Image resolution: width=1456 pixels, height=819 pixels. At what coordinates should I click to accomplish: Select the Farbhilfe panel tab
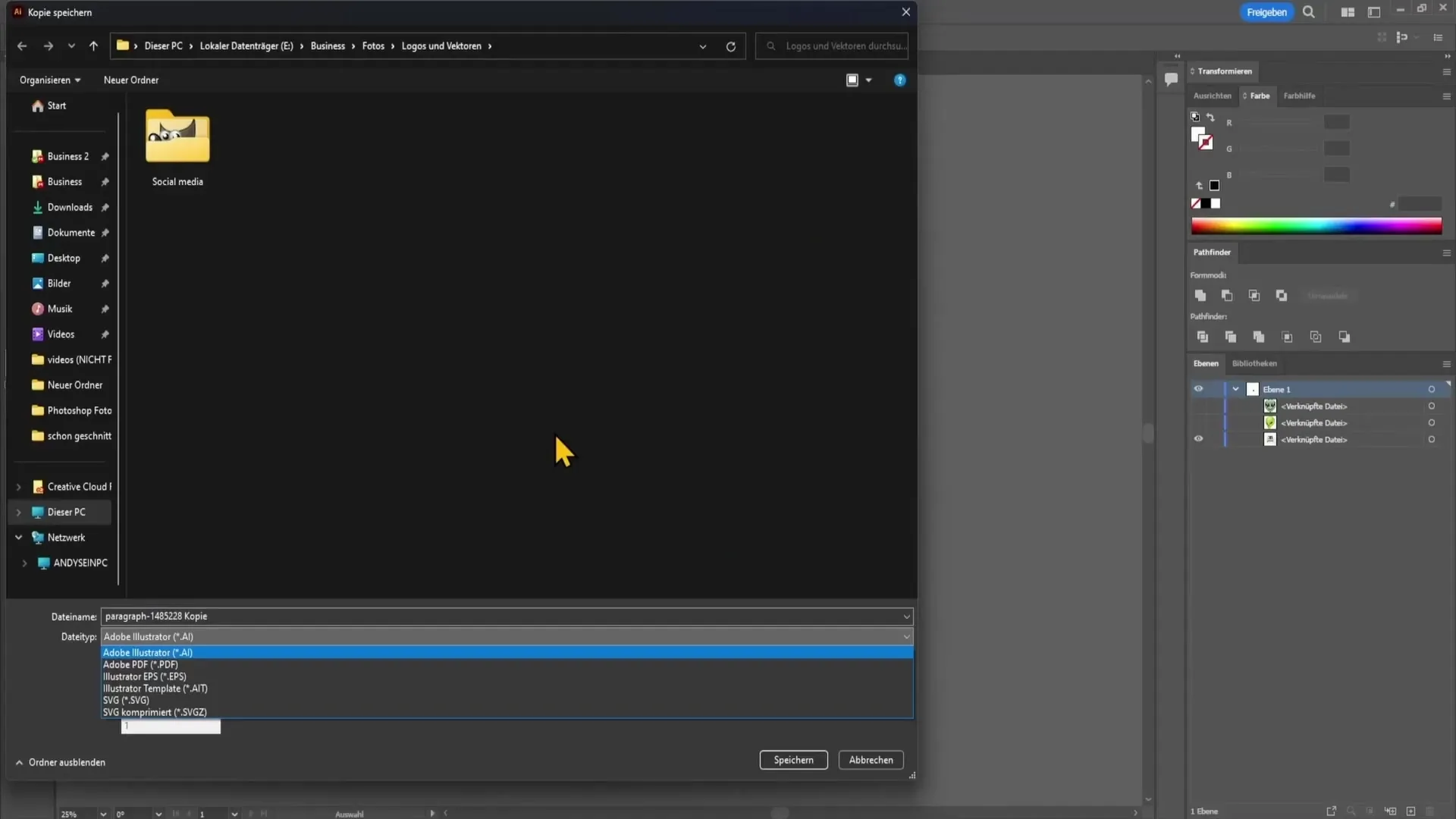coord(1300,95)
